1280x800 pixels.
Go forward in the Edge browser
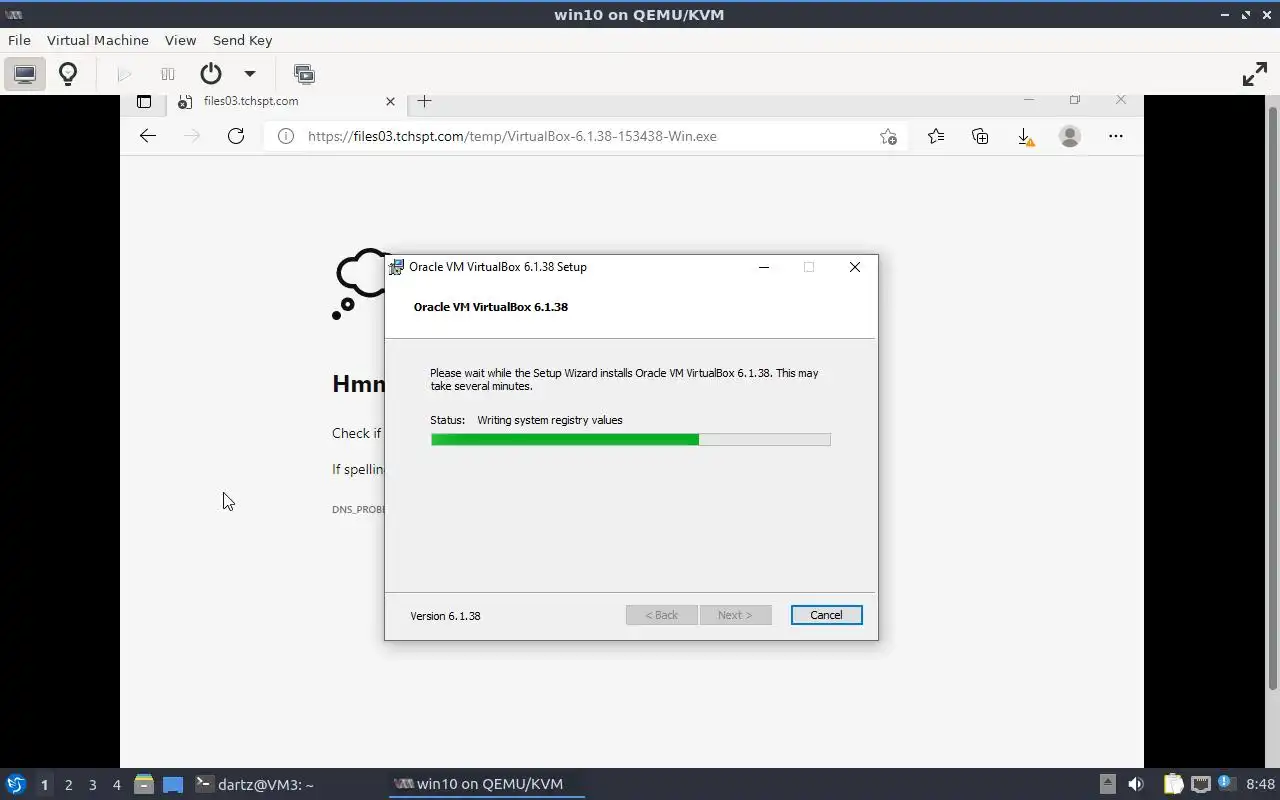(x=192, y=136)
